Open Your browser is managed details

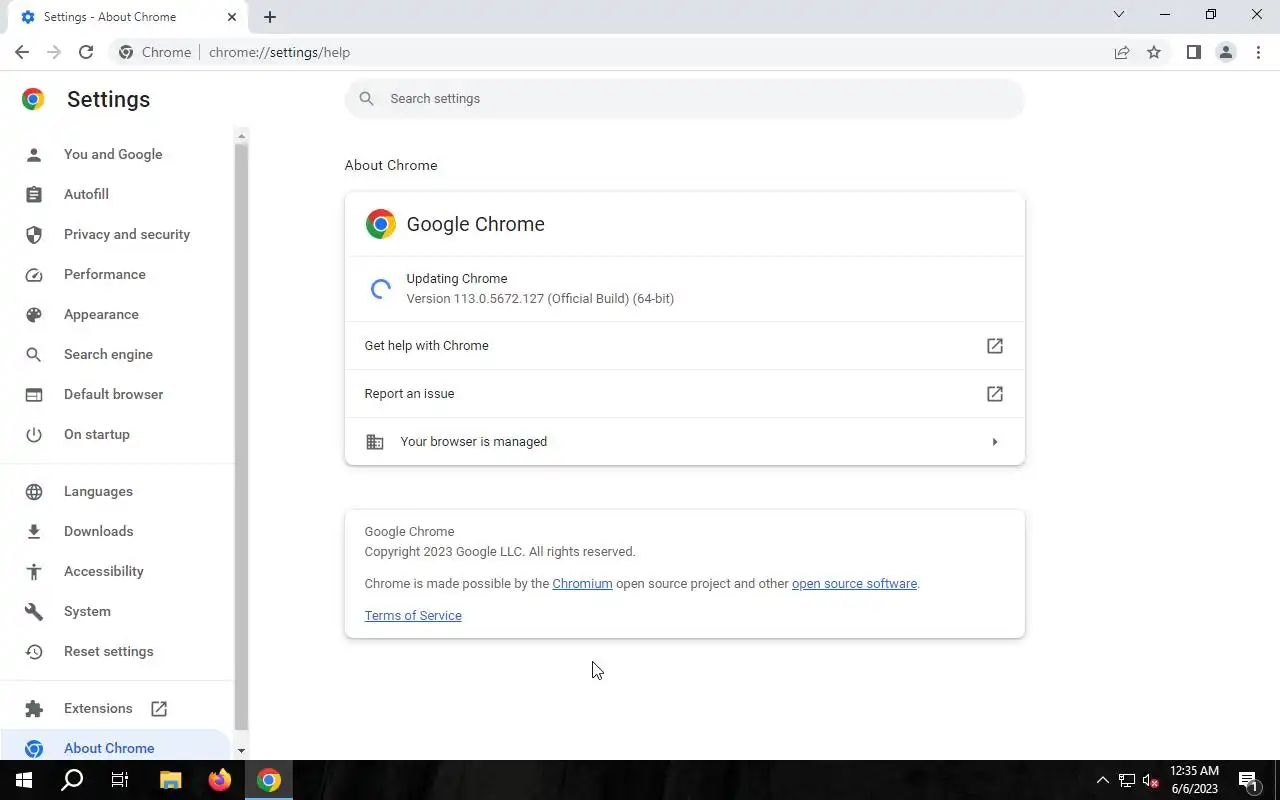[x=685, y=441]
